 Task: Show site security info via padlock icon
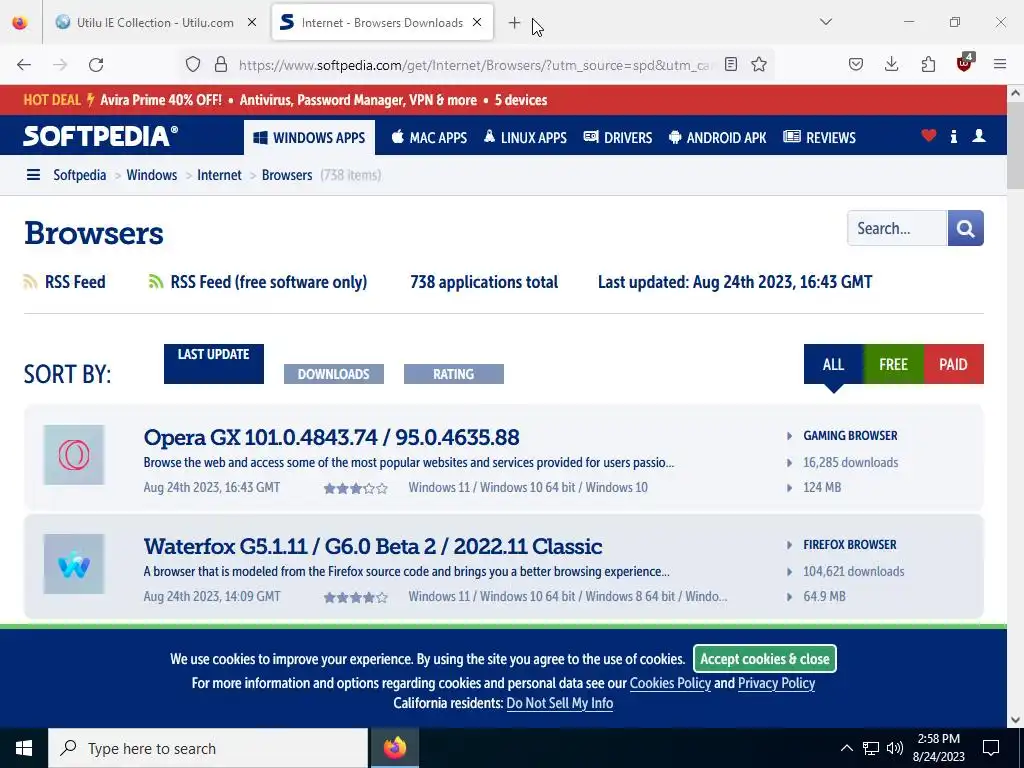221,64
